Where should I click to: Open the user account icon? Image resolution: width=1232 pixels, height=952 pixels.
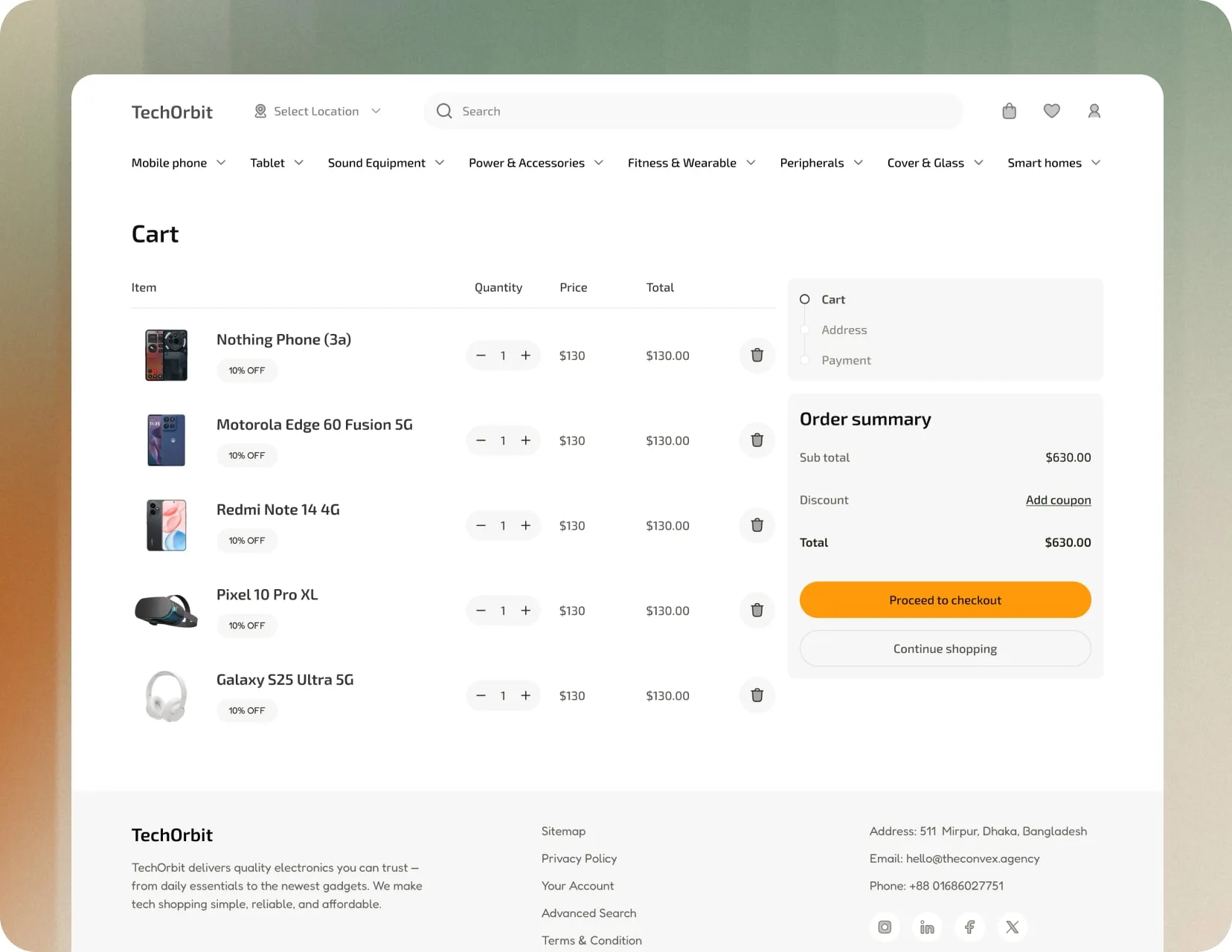(x=1094, y=112)
